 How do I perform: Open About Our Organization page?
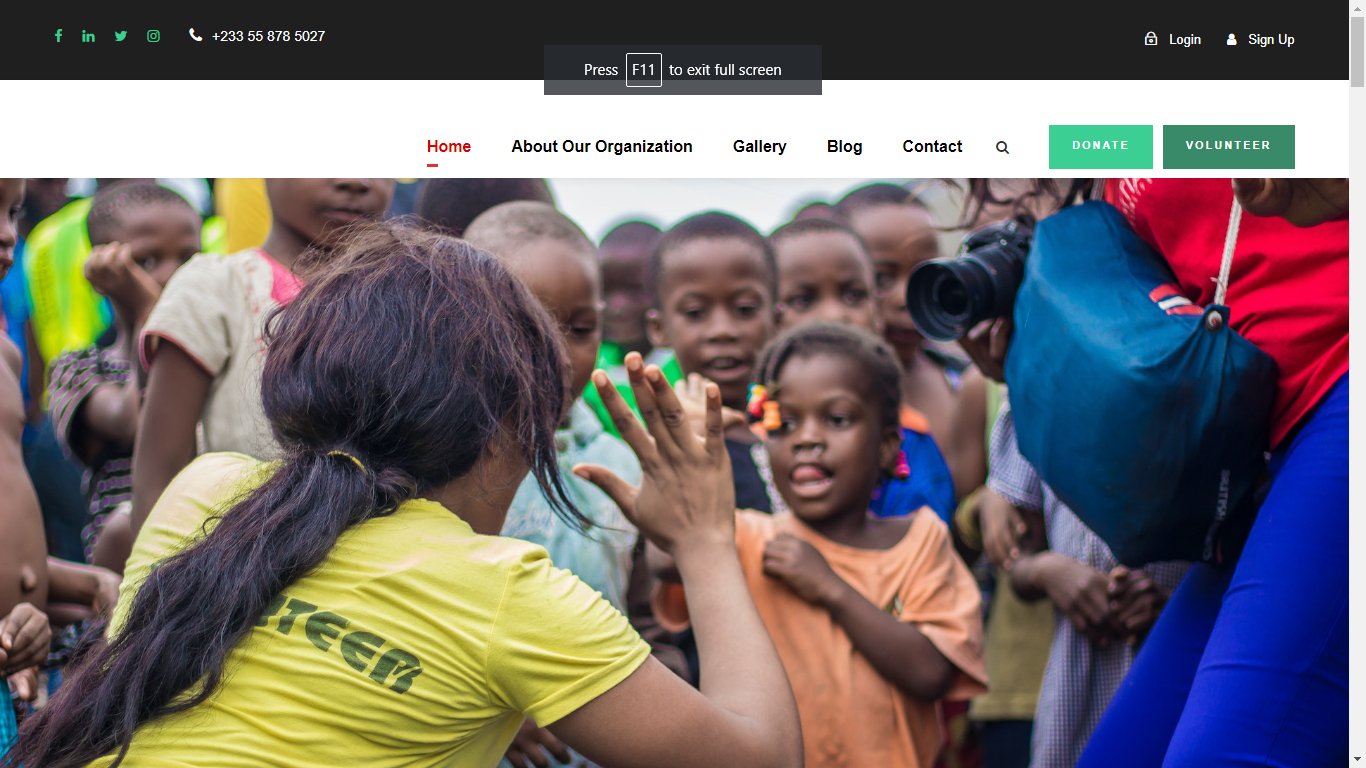(x=602, y=146)
